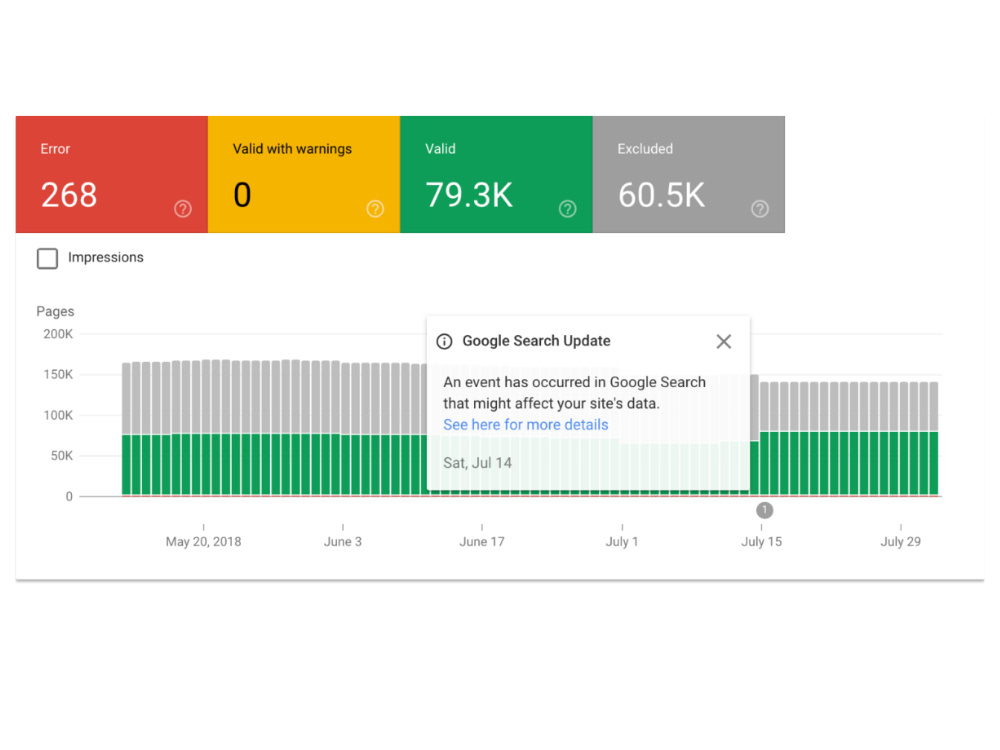This screenshot has height=750, width=1000.
Task: Click the 0 count on Valid with warnings card
Action: pyautogui.click(x=242, y=195)
